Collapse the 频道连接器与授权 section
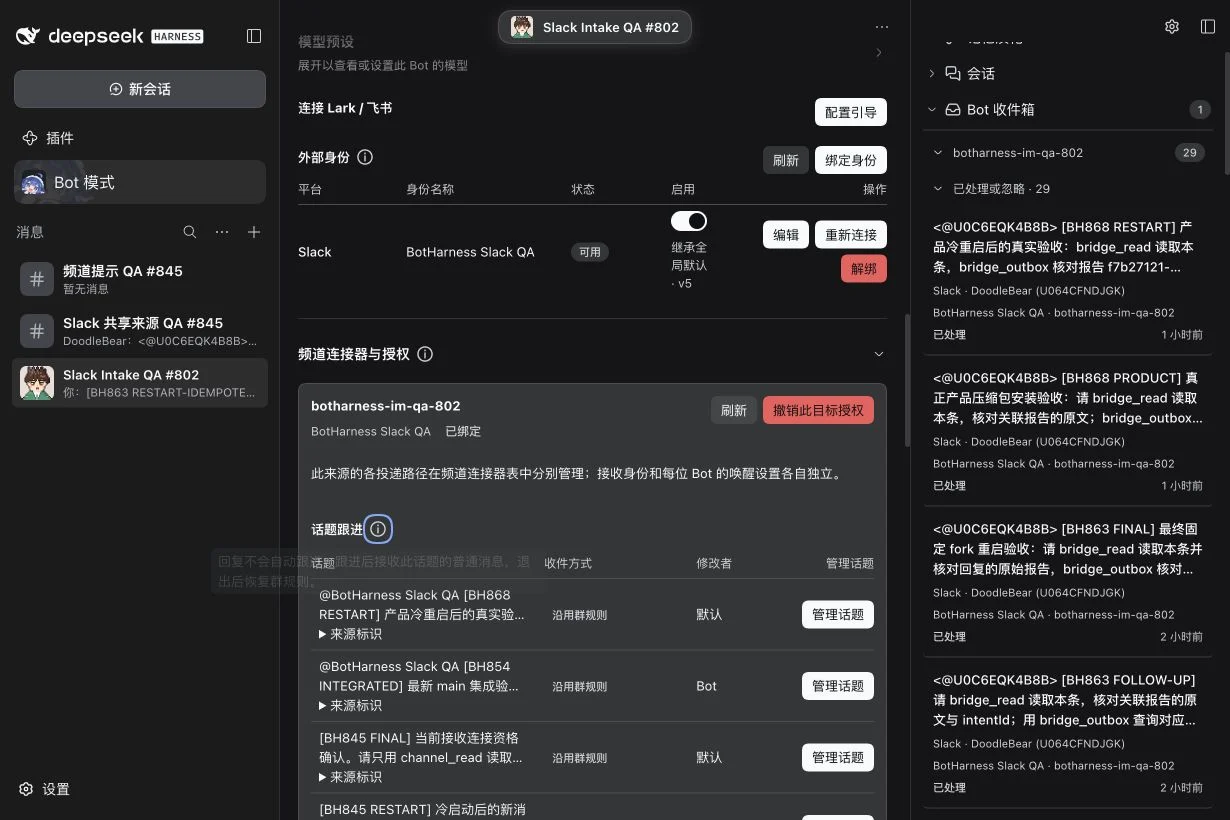This screenshot has width=1230, height=820. point(879,354)
